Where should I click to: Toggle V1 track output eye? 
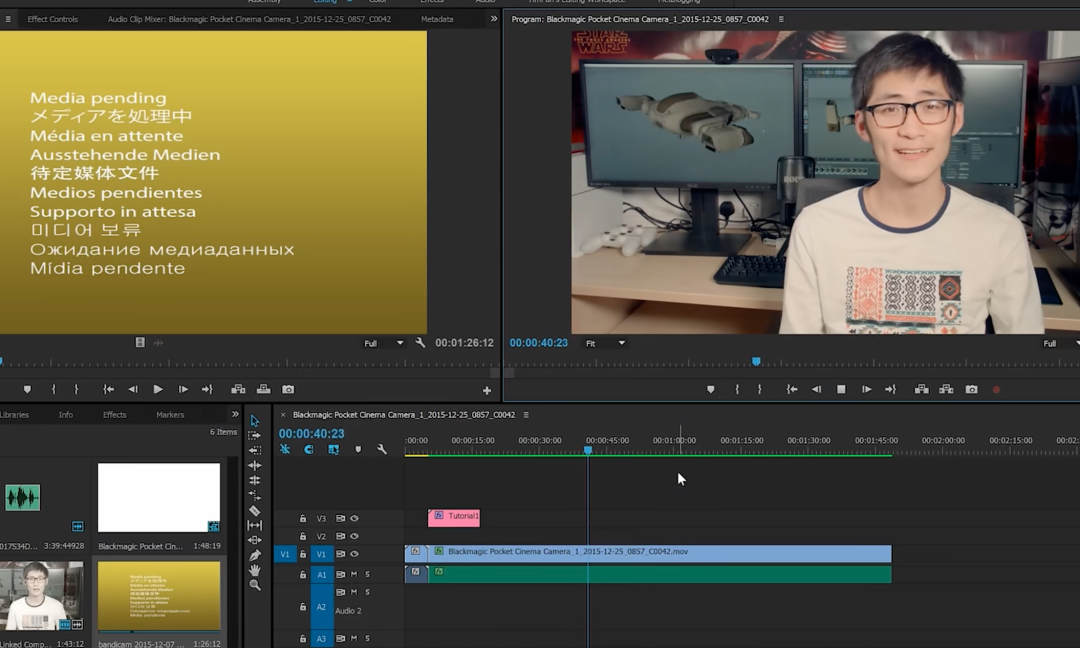coord(354,554)
